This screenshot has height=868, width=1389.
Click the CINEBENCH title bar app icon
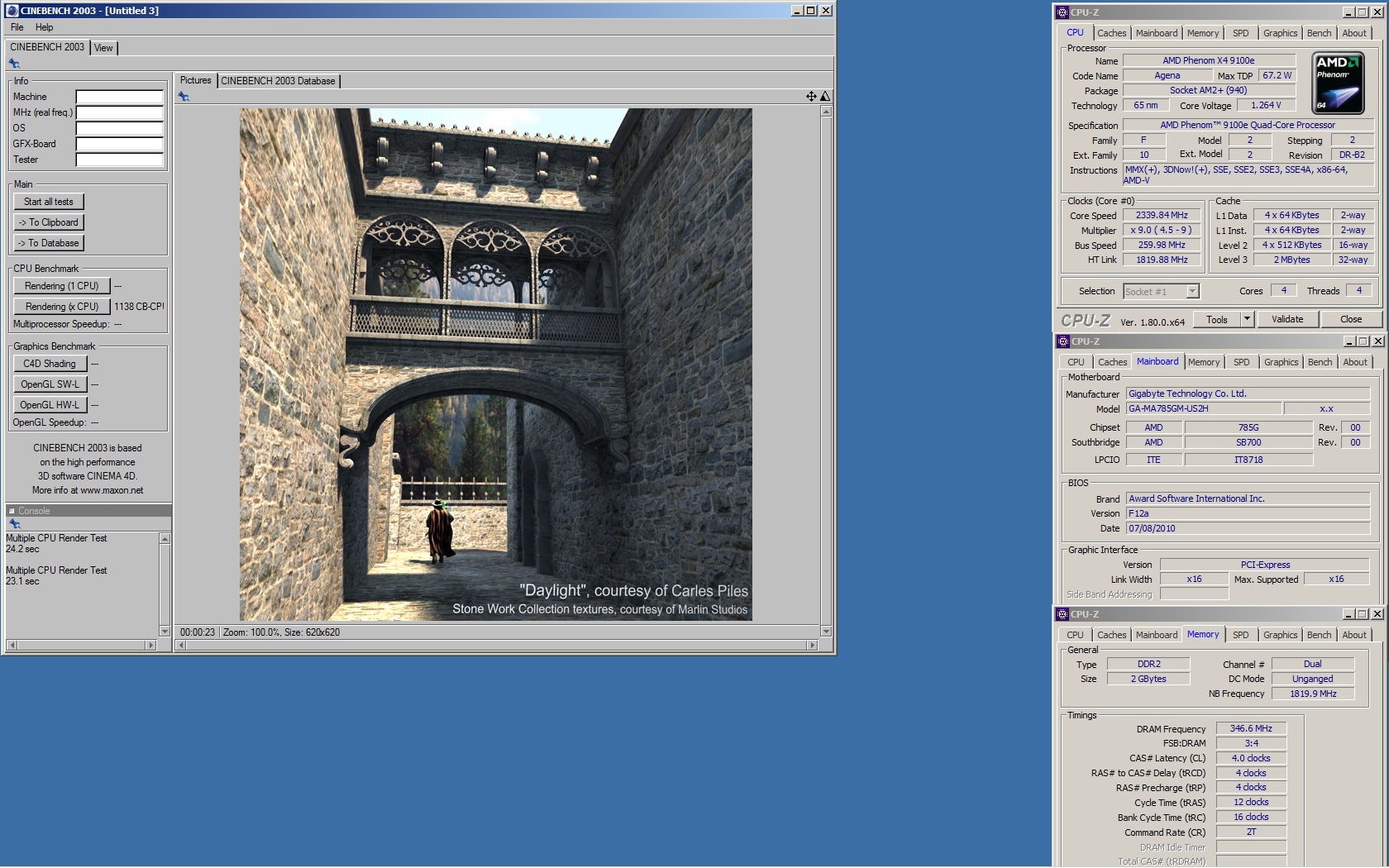pos(12,11)
